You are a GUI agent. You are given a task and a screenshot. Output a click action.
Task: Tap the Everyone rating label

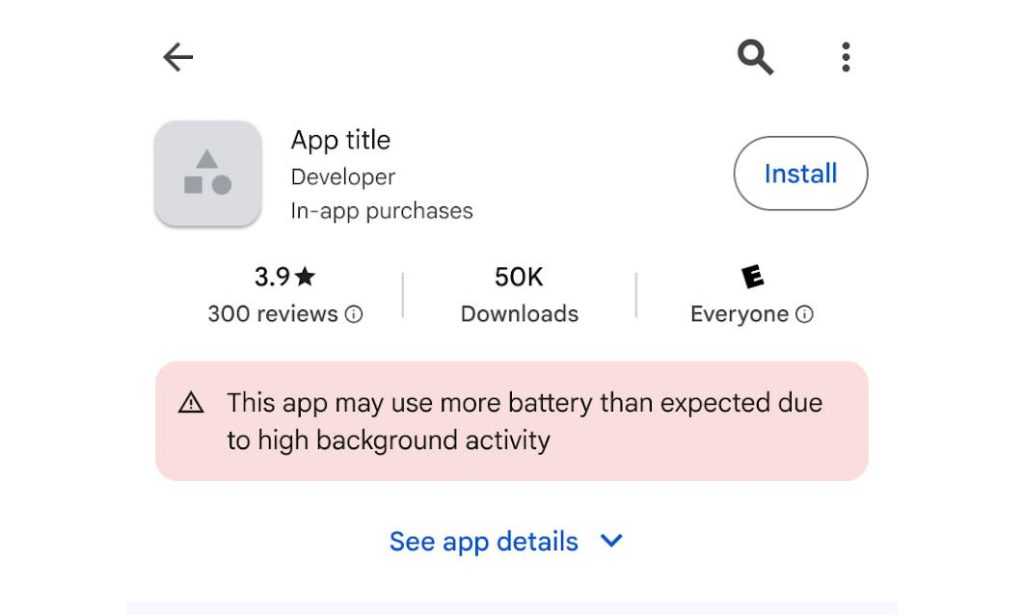(740, 313)
